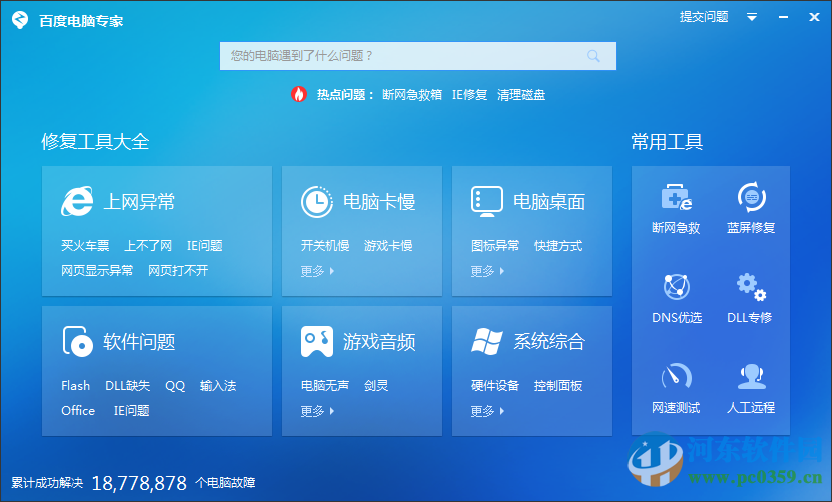The width and height of the screenshot is (832, 502).
Task: Select the Office fix link
Action: 78,411
